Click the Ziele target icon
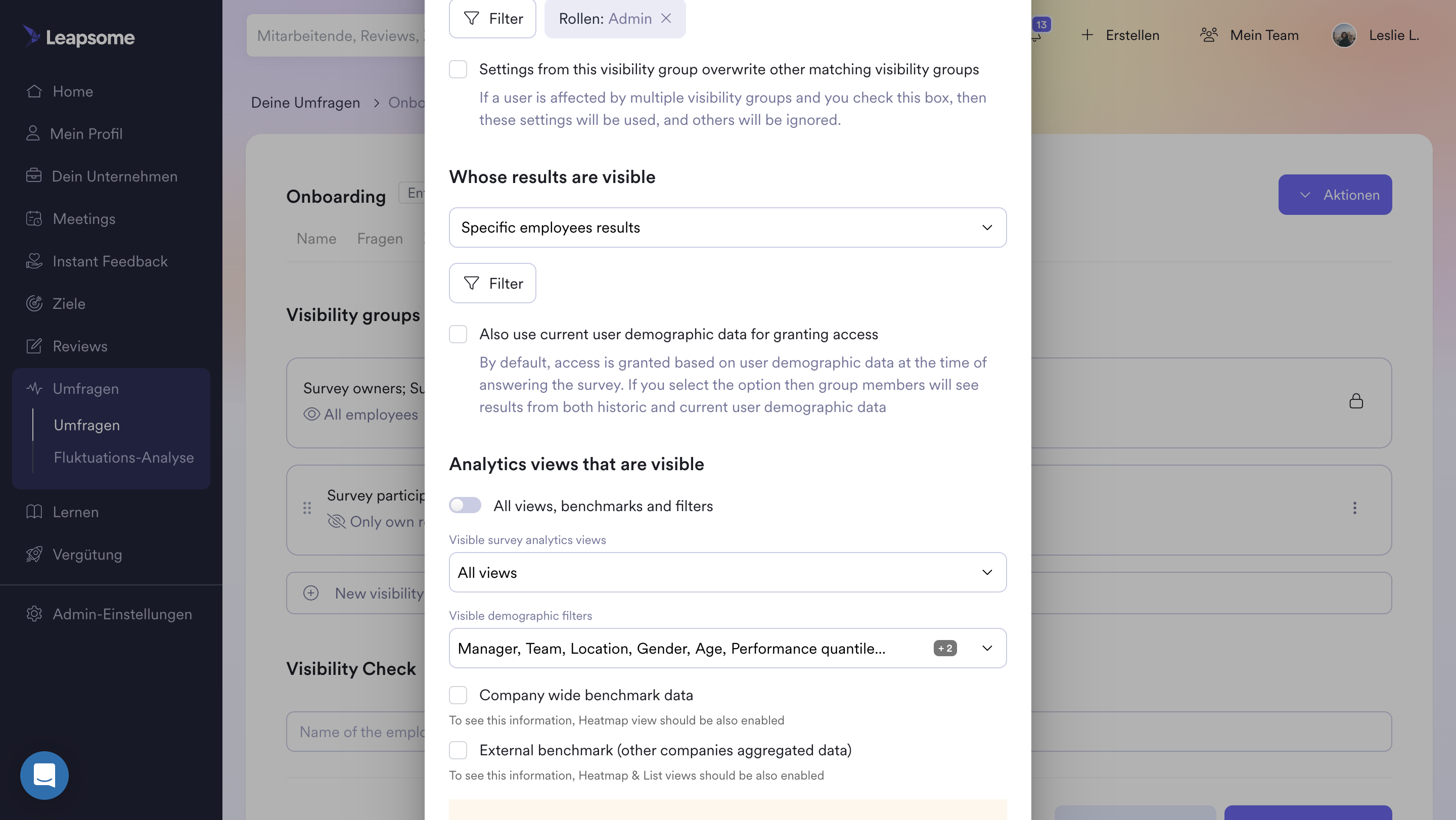 [x=34, y=303]
